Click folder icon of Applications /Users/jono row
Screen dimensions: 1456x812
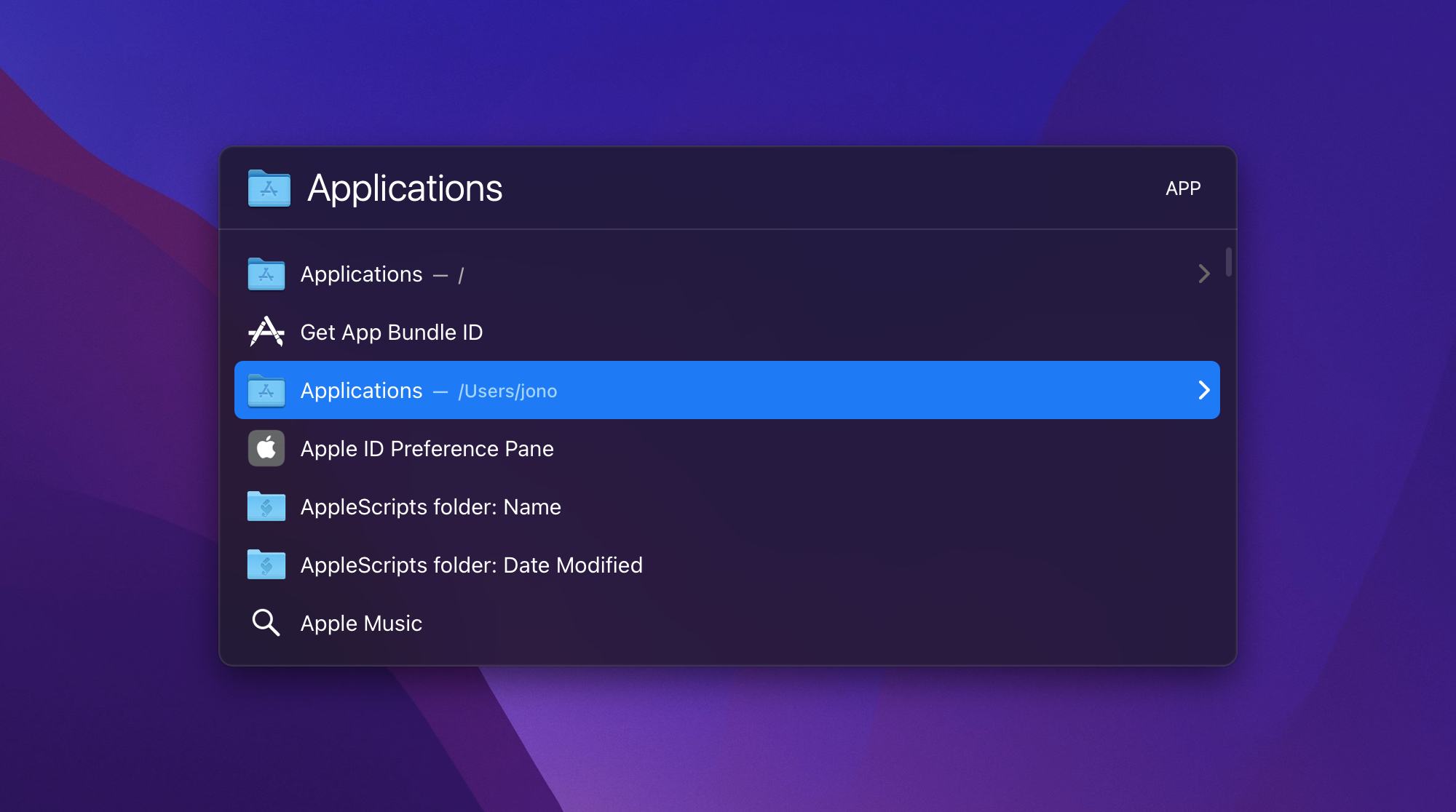pyautogui.click(x=266, y=391)
